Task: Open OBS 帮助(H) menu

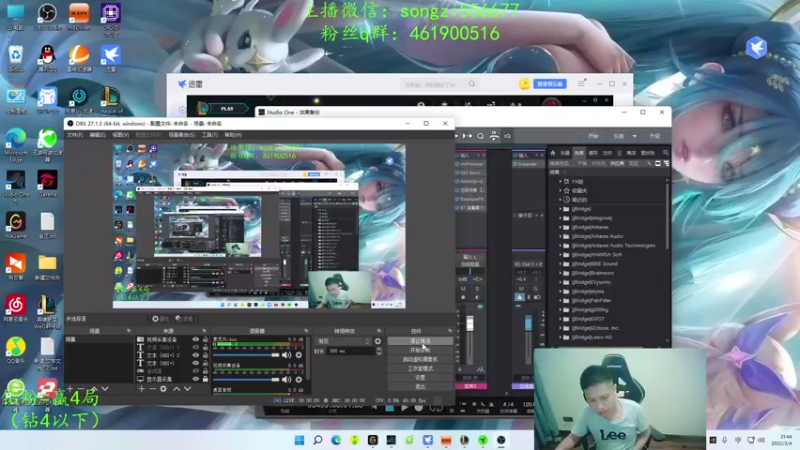Action: tap(233, 135)
